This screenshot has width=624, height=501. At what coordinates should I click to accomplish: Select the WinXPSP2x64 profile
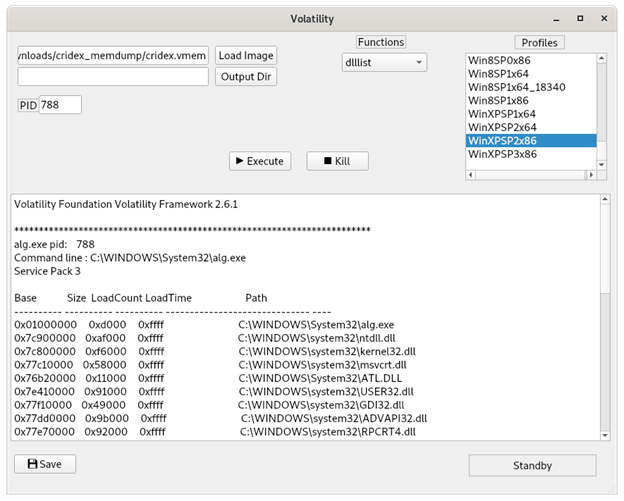(531, 127)
